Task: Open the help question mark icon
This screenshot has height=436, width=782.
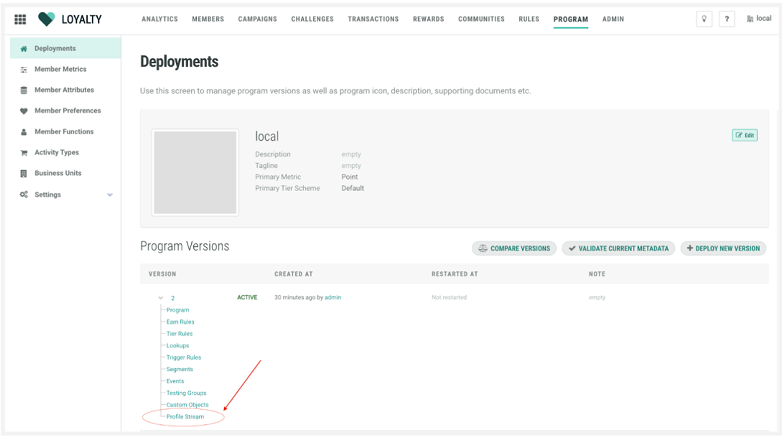Action: [727, 19]
